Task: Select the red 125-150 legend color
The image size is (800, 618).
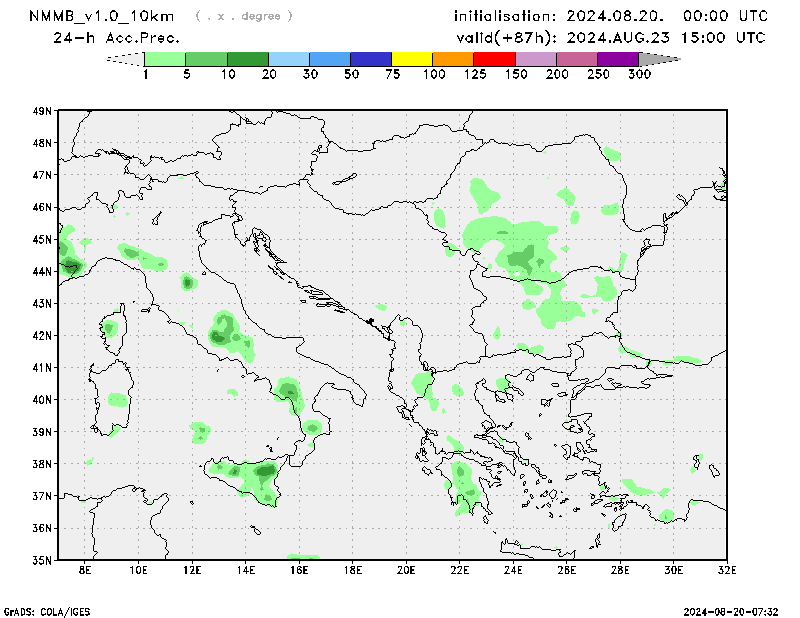Action: 494,60
